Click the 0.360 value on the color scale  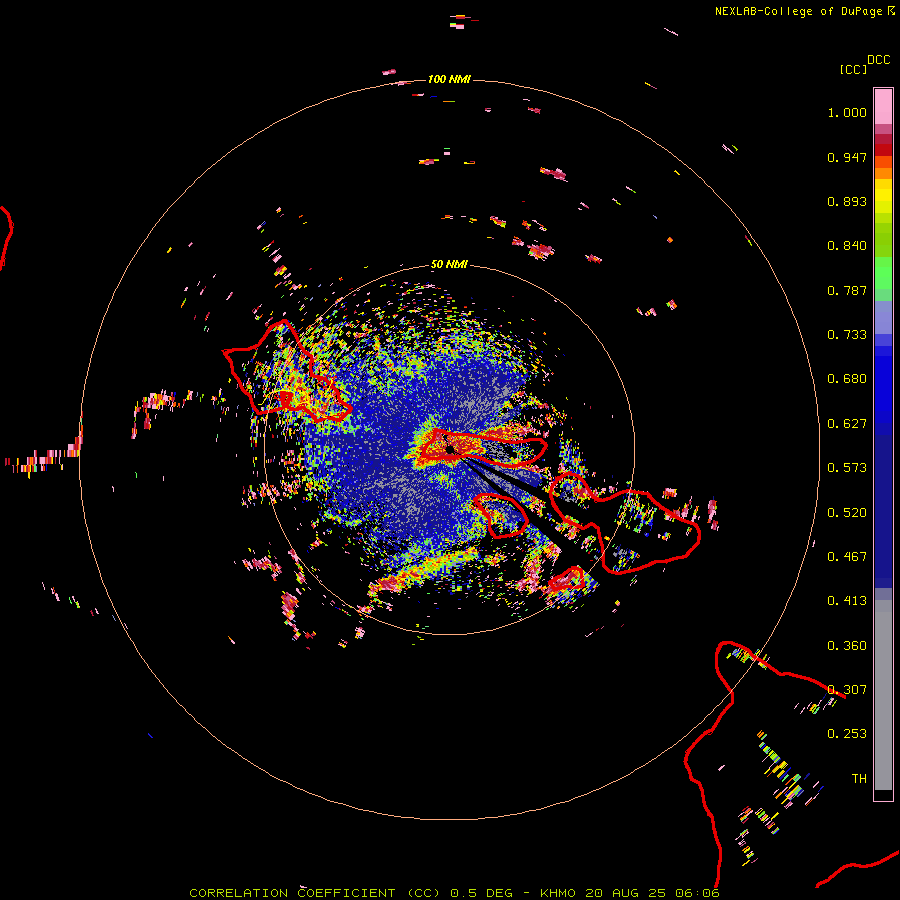click(847, 646)
